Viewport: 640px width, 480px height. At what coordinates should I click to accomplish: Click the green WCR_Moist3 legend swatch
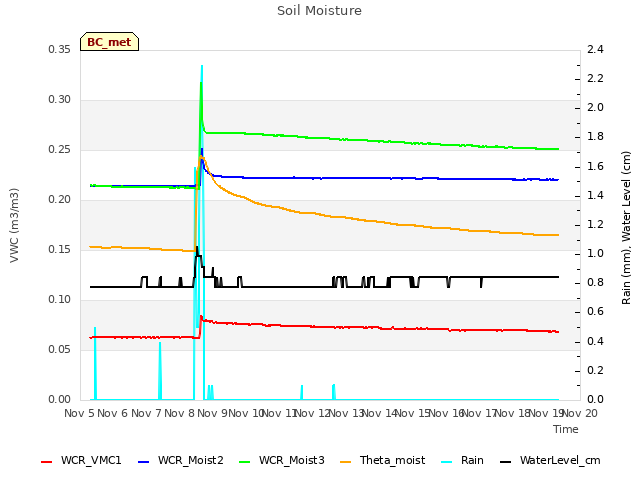(244, 462)
